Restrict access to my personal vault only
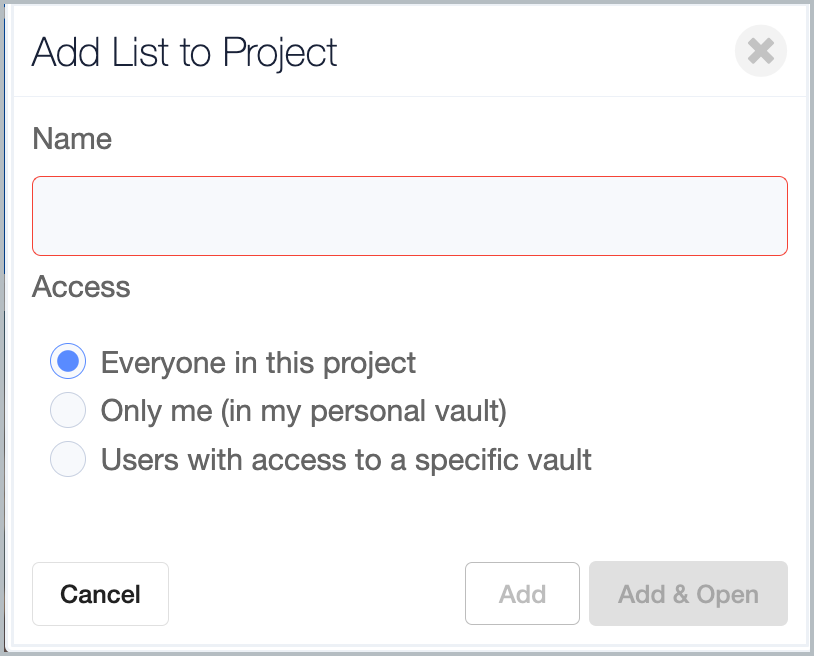The width and height of the screenshot is (814, 656). tap(68, 410)
